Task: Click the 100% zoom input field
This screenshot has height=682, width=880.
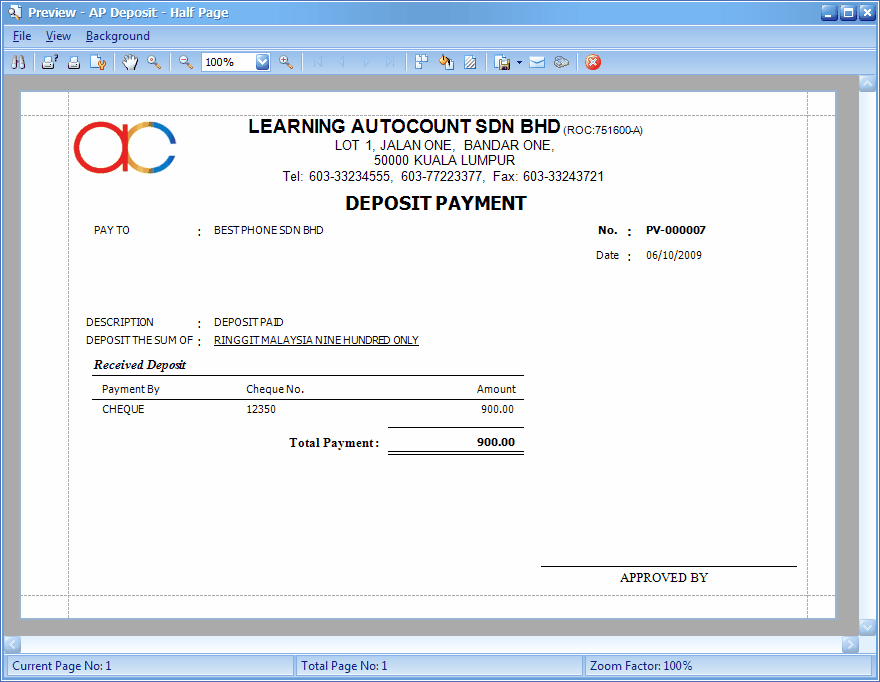Action: (x=229, y=62)
